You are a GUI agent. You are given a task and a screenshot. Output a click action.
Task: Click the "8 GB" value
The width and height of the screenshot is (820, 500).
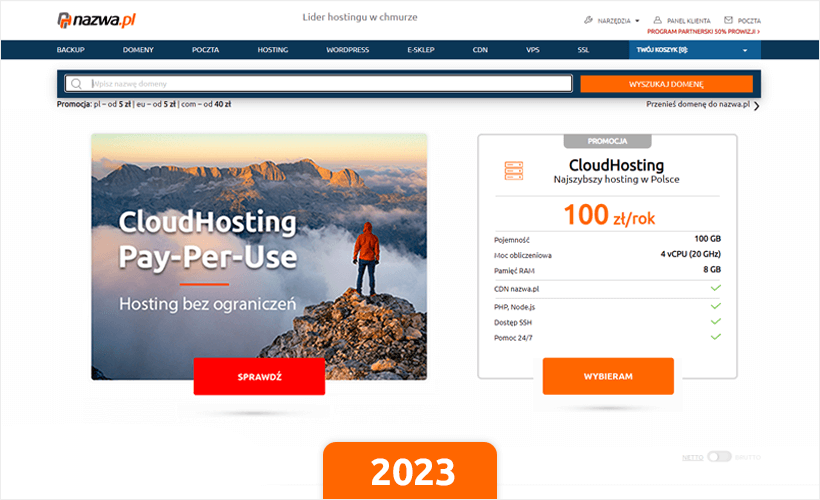pos(712,269)
